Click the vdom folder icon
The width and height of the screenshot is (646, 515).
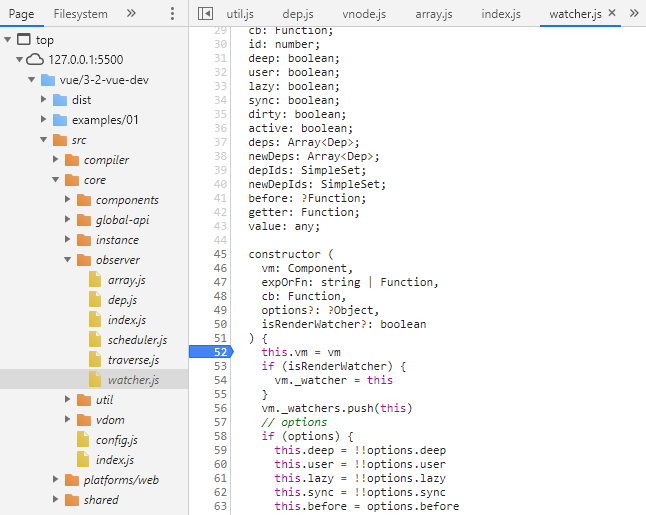coord(84,420)
